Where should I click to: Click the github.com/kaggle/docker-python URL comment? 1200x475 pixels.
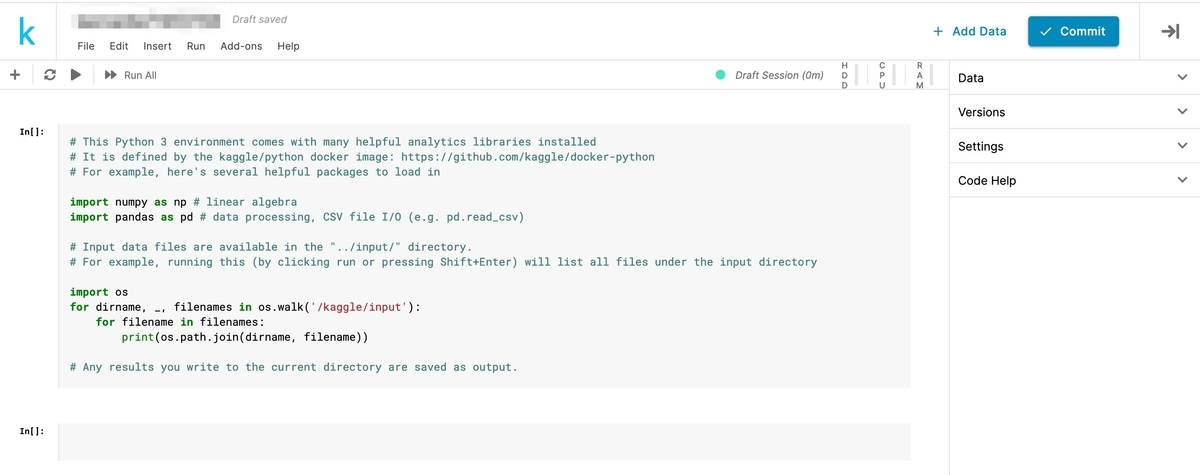point(363,157)
